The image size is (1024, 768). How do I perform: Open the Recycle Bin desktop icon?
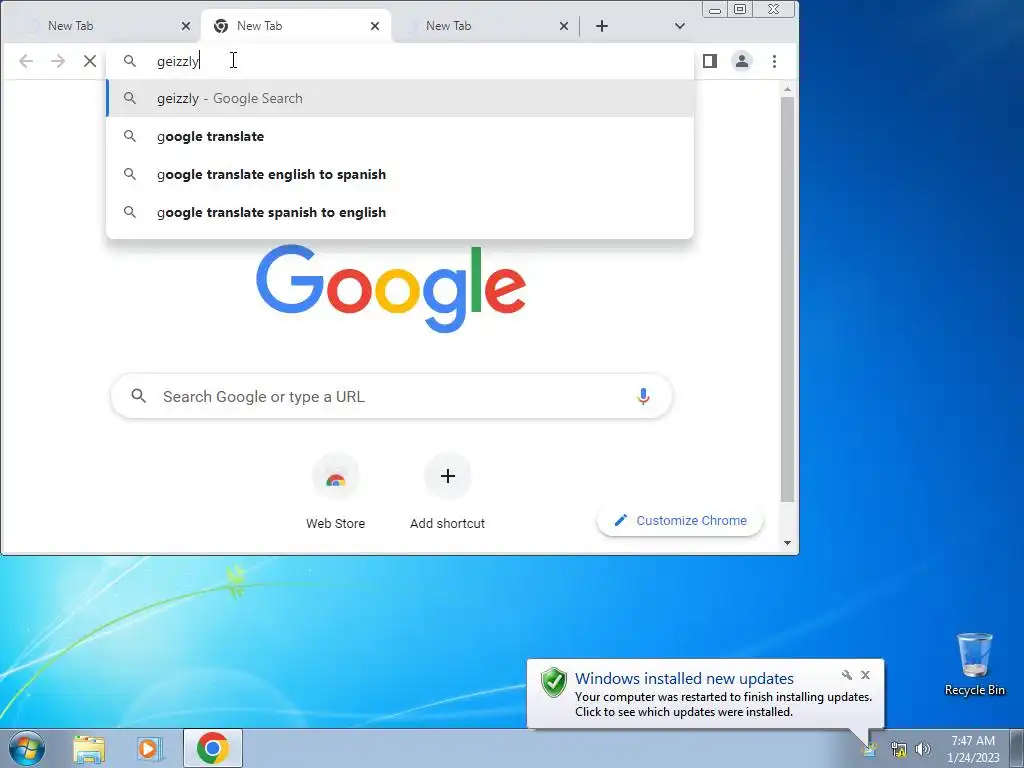(x=974, y=664)
